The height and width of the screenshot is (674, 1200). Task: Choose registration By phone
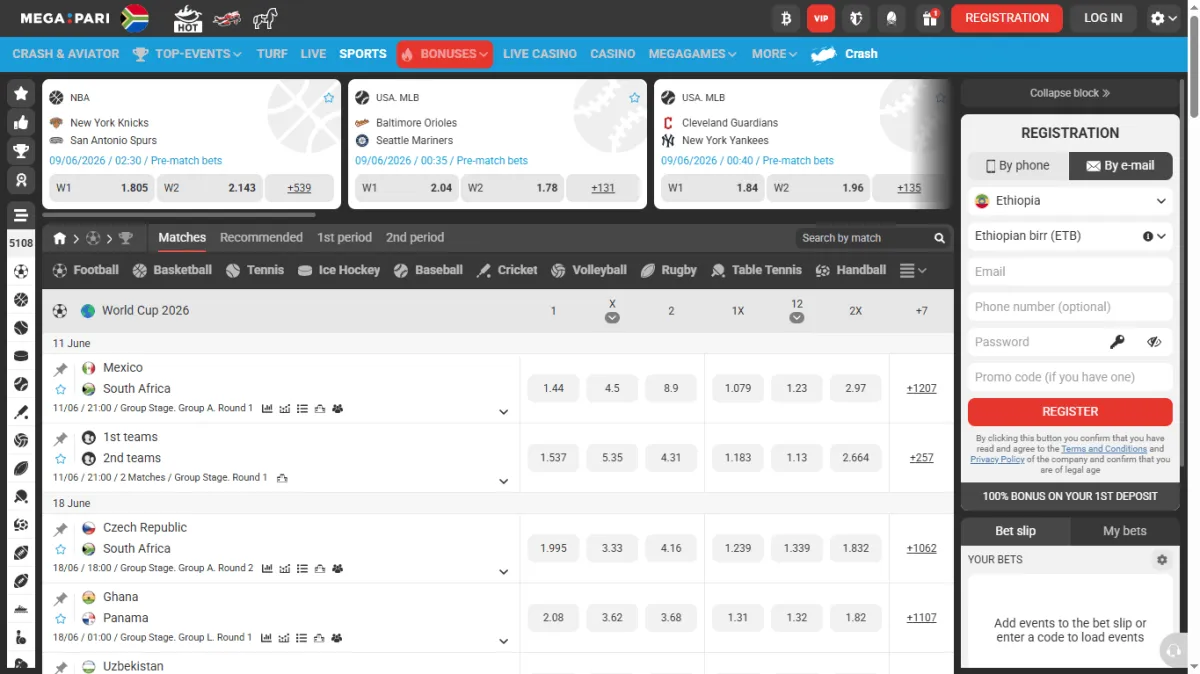click(x=1018, y=166)
